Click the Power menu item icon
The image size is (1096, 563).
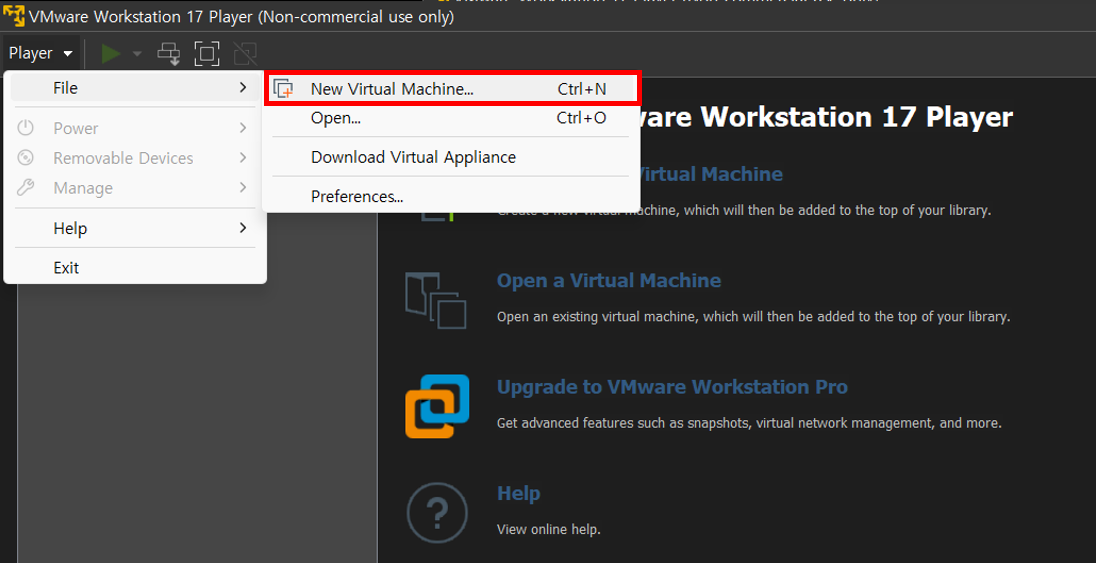[x=26, y=128]
